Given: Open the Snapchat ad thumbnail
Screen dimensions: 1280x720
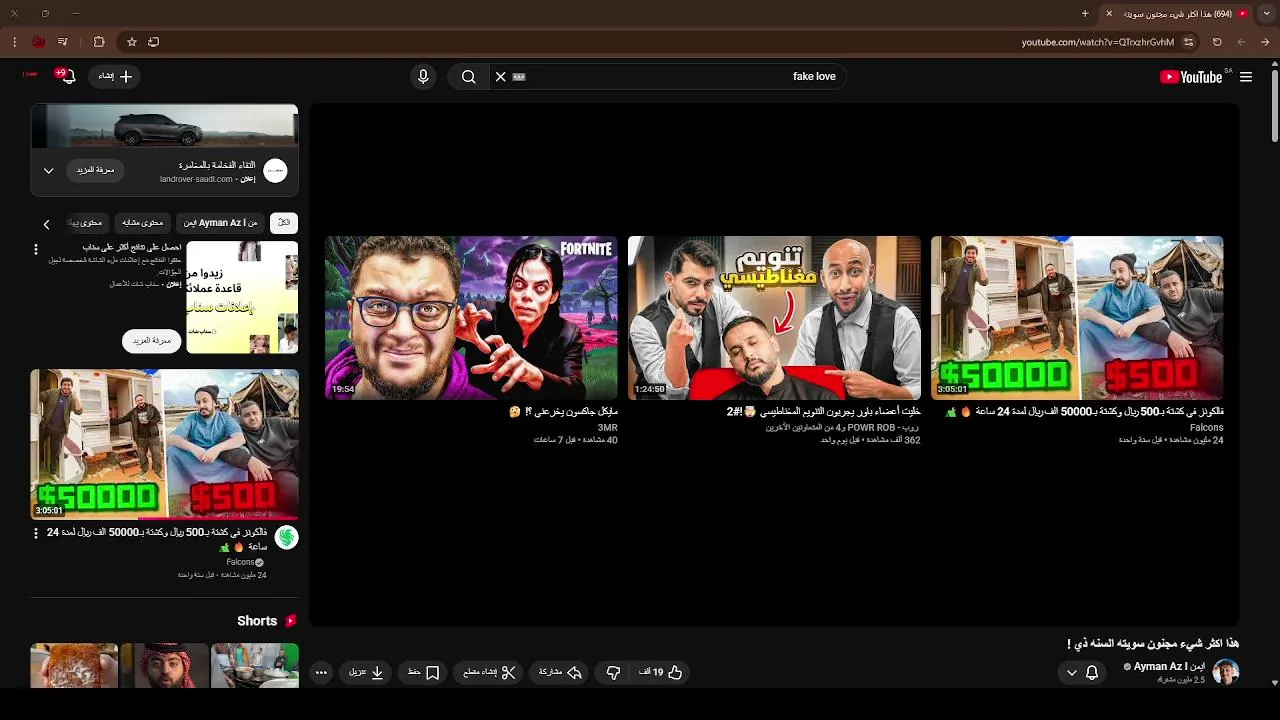Looking at the screenshot, I should [242, 297].
